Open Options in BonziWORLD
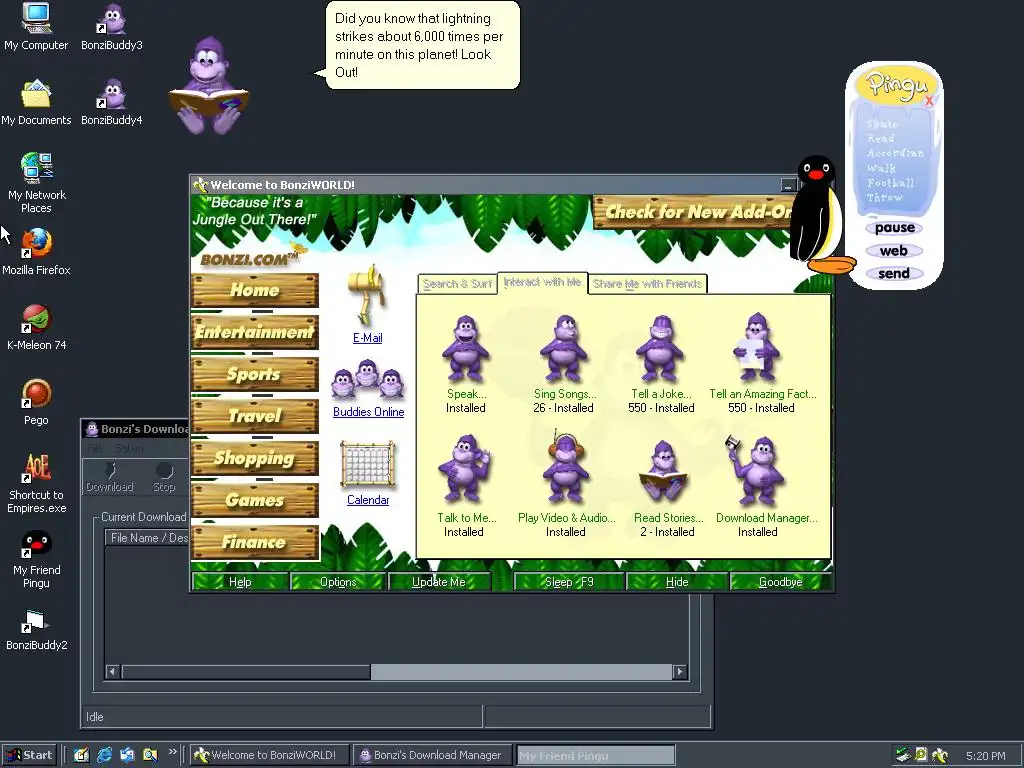The height and width of the screenshot is (768, 1024). click(x=338, y=582)
